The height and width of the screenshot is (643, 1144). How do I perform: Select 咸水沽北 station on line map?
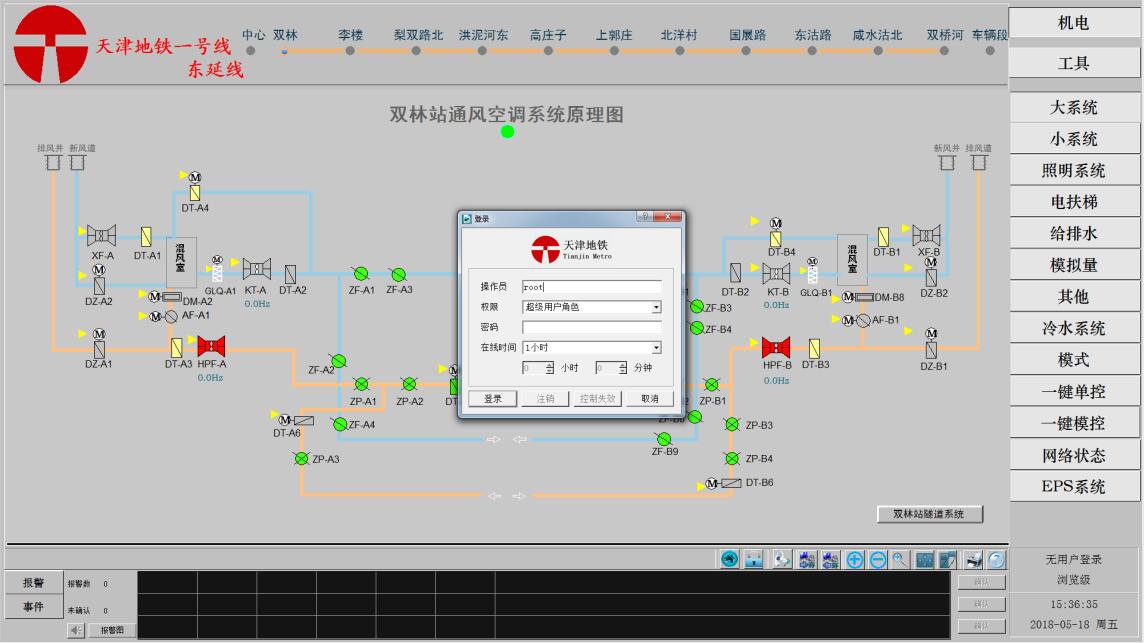pos(878,50)
